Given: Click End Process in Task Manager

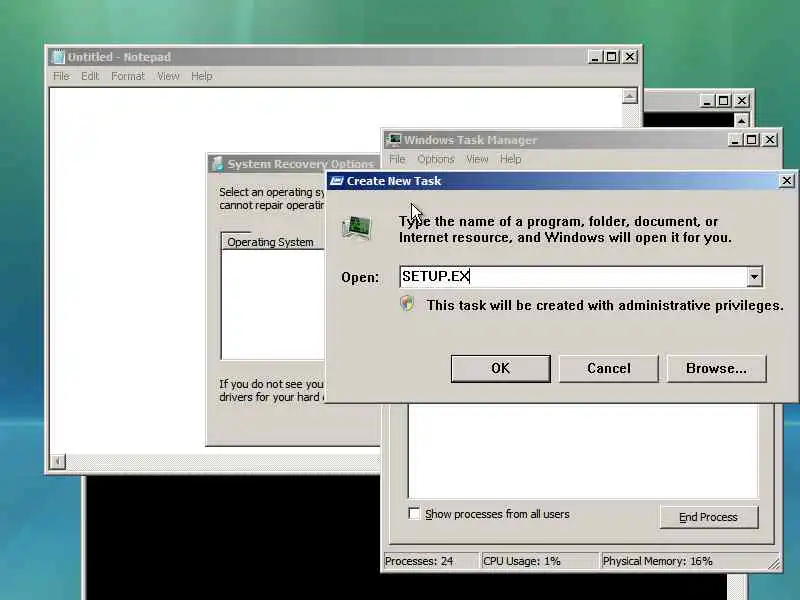Looking at the screenshot, I should (x=709, y=517).
